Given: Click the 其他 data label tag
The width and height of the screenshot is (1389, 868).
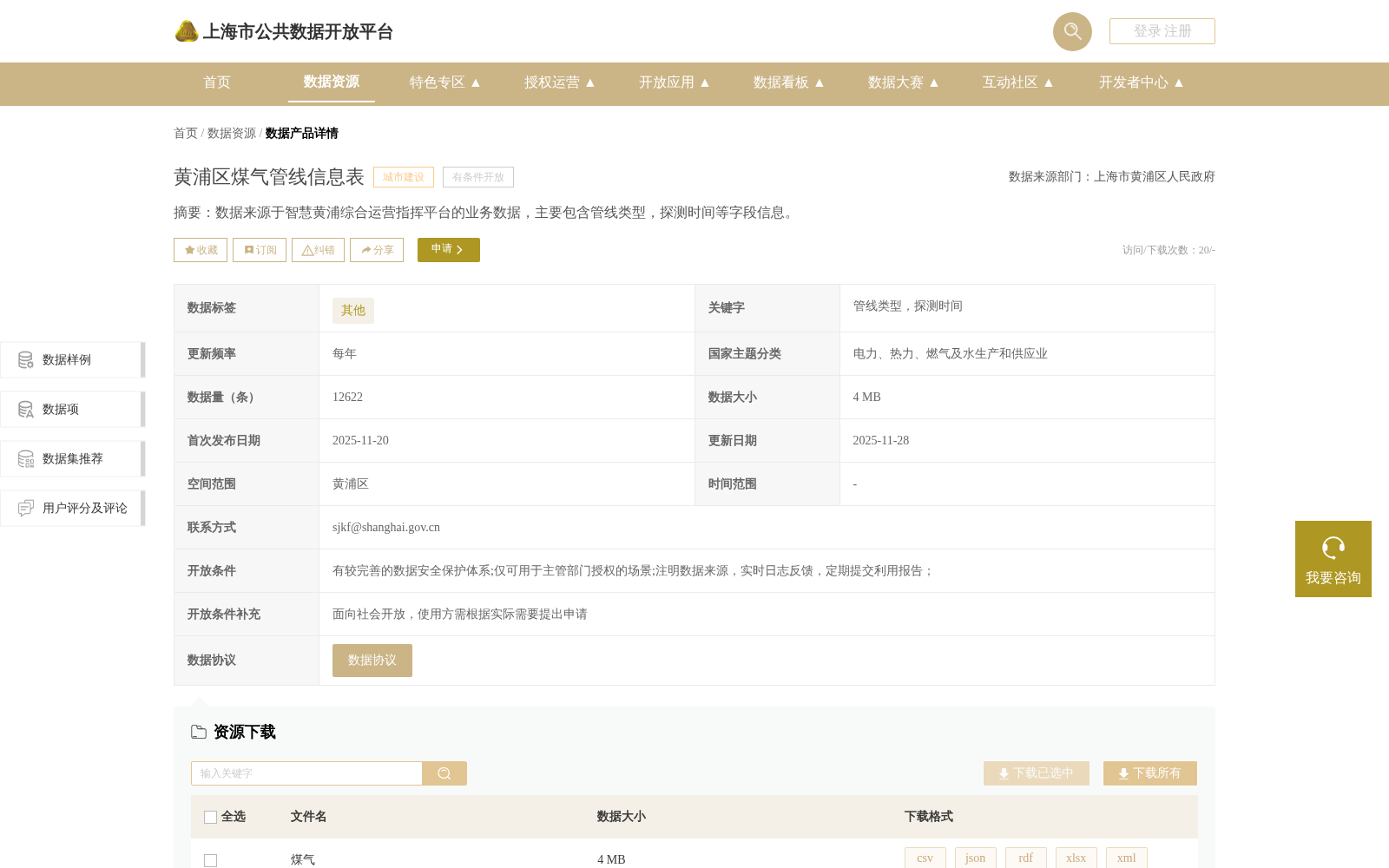Looking at the screenshot, I should click(x=353, y=311).
